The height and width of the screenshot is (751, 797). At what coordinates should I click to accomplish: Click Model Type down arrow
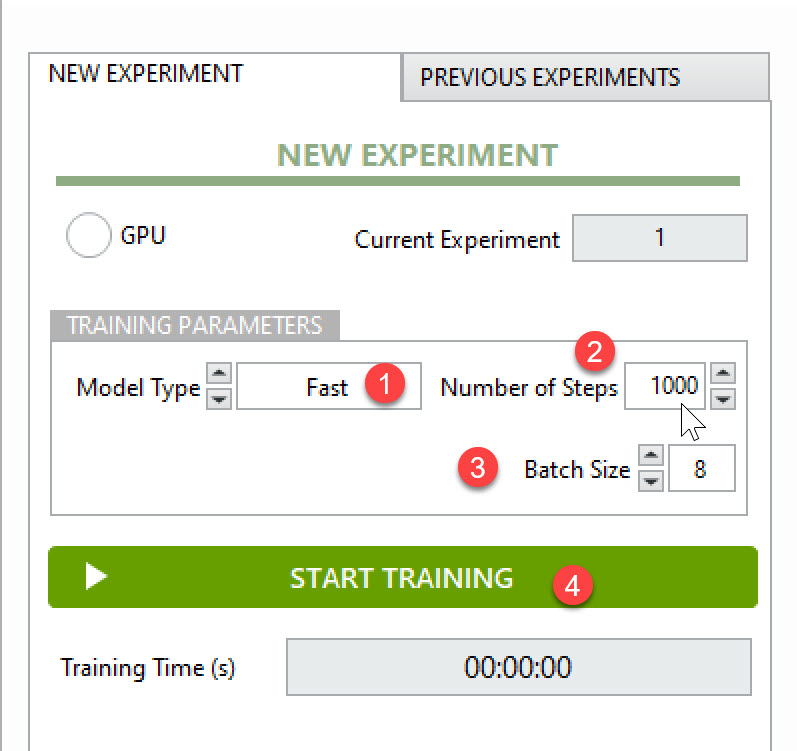[x=221, y=398]
